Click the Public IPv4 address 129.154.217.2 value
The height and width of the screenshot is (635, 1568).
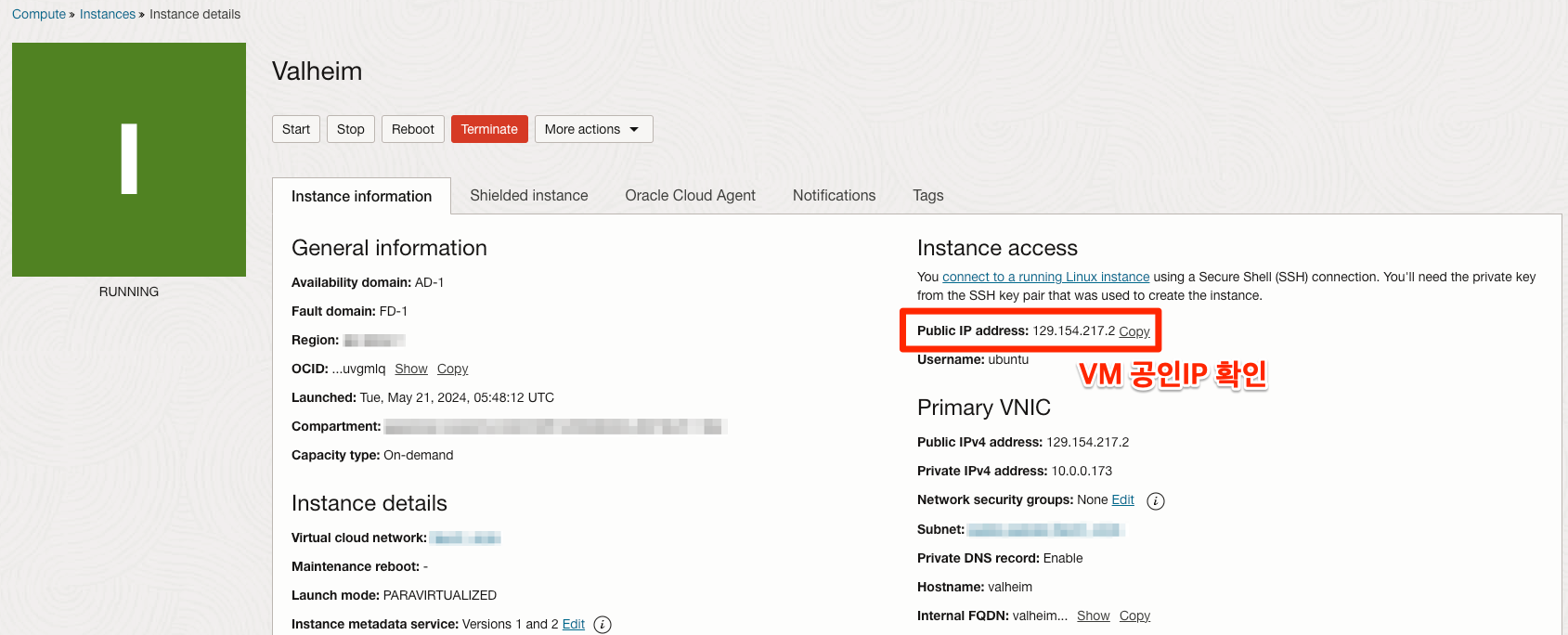(1088, 442)
